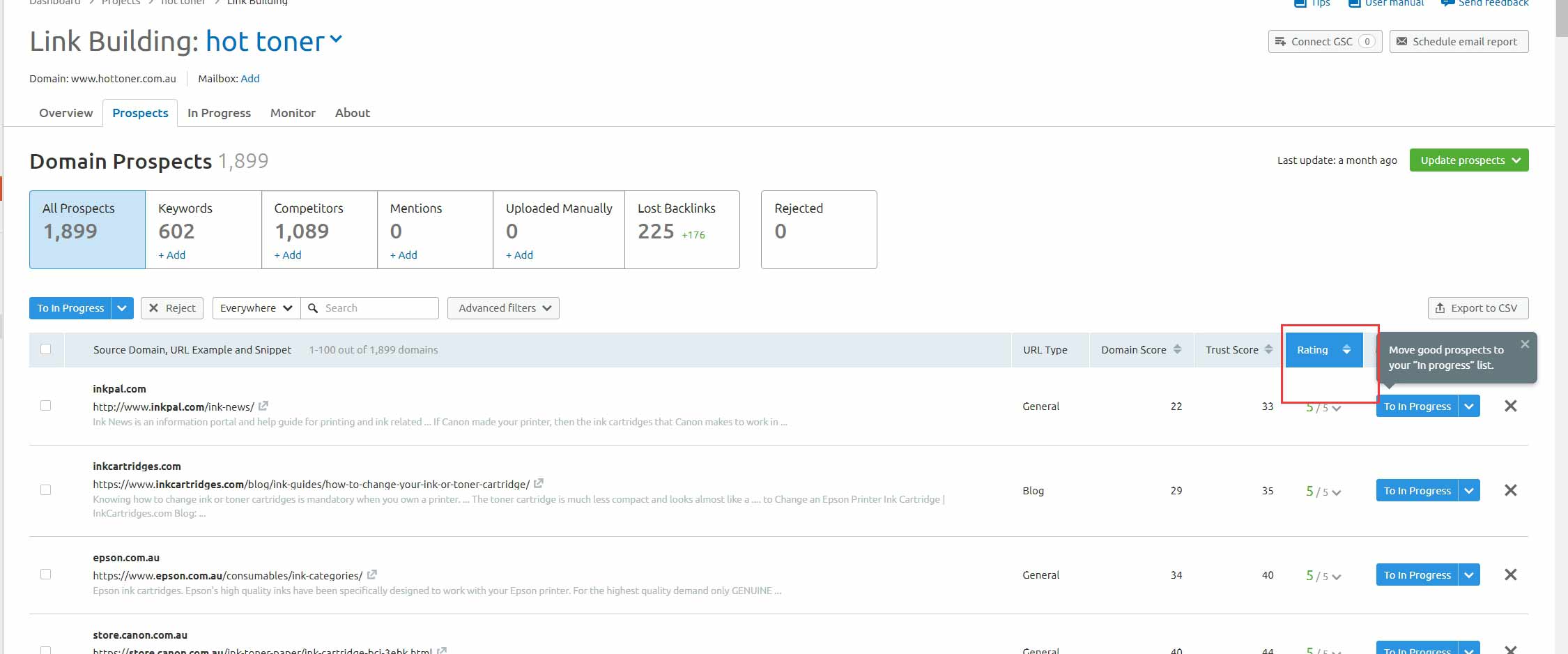Reject inkcartridges.com using the X icon
Viewport: 1568px width, 654px height.
tap(1510, 490)
